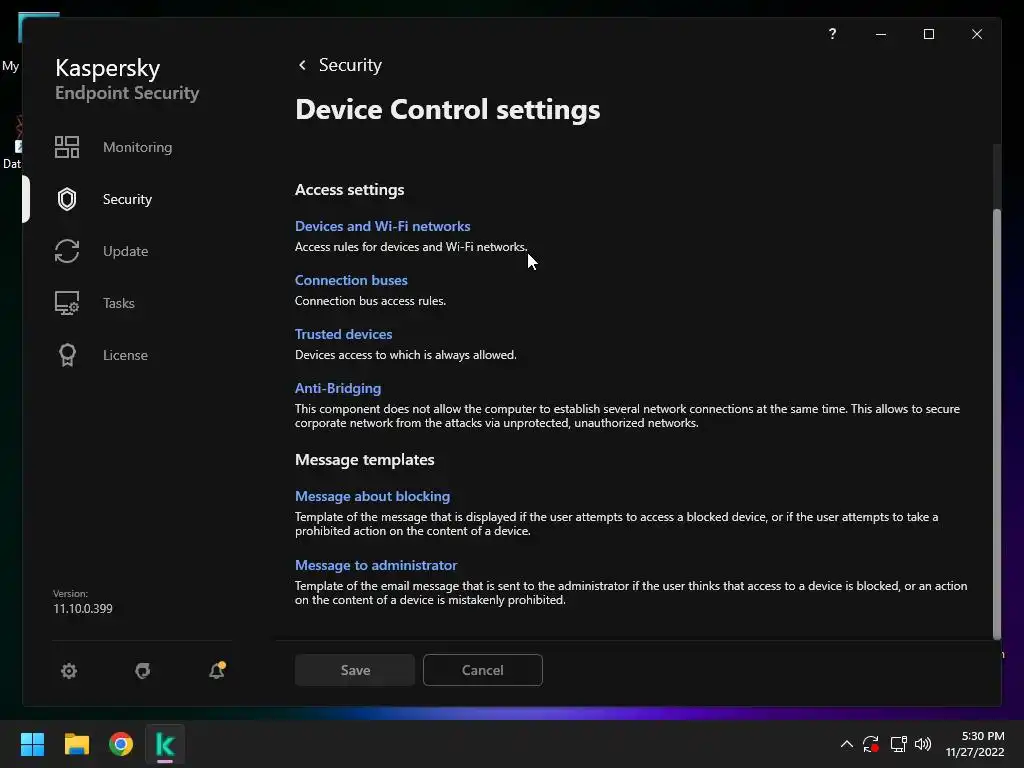Image resolution: width=1024 pixels, height=768 pixels.
Task: Click the Message templates heading
Action: (364, 460)
